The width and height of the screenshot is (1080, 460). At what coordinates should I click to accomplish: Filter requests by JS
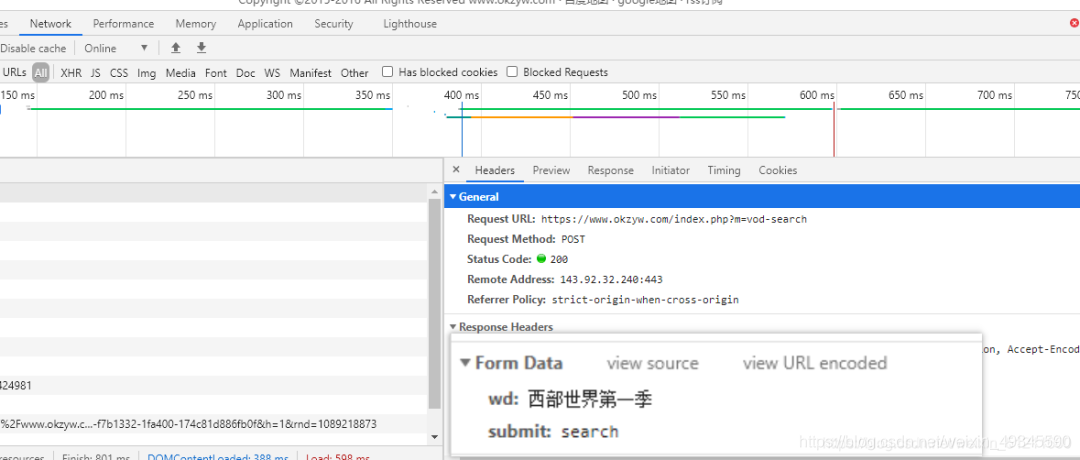(96, 72)
